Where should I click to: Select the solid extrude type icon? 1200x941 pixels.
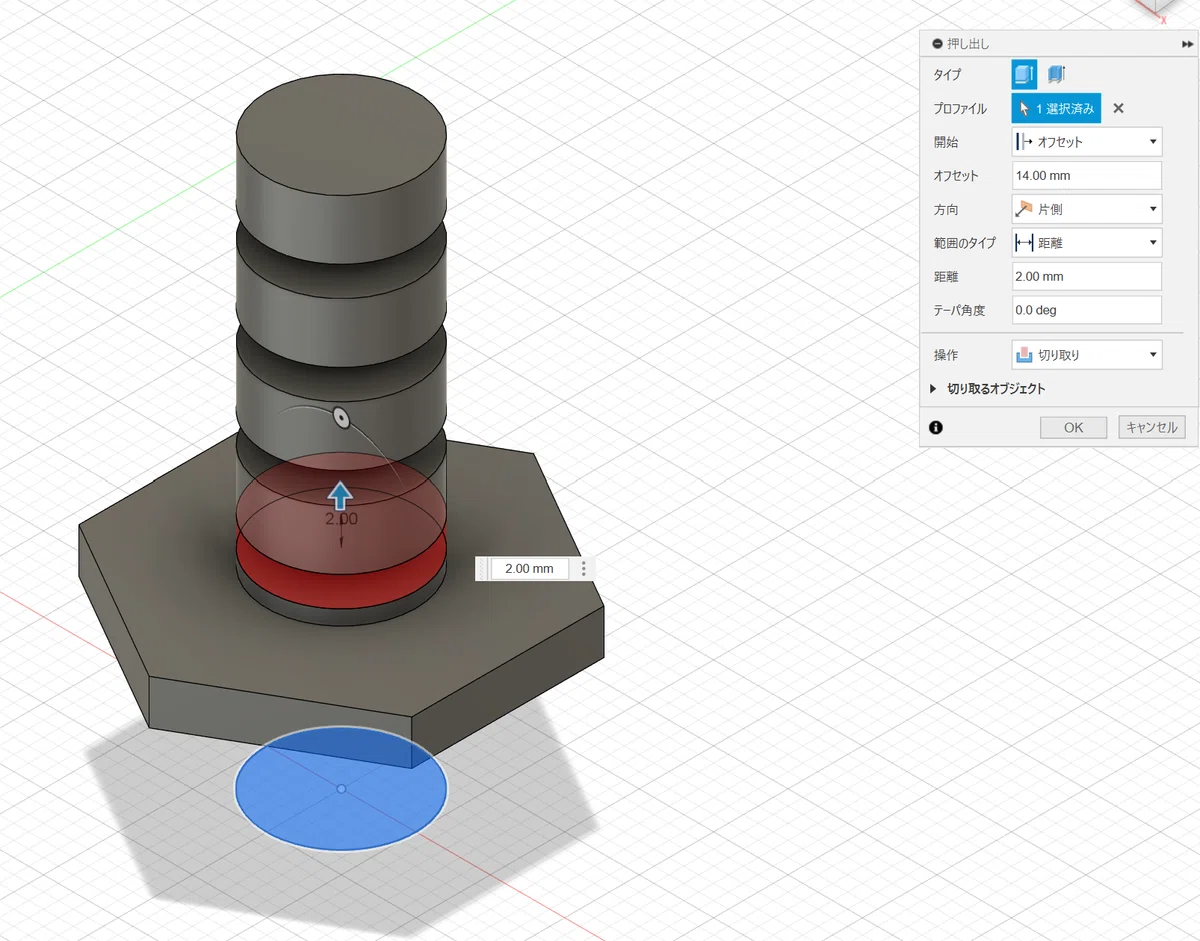(x=1024, y=75)
